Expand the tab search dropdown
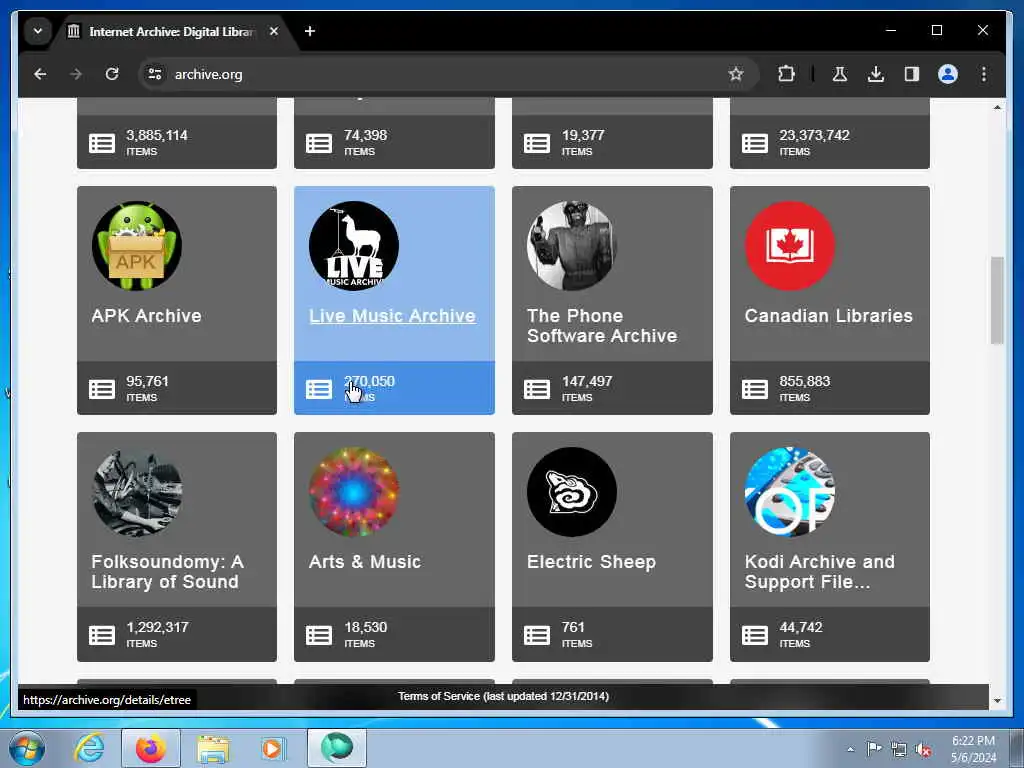1024x768 pixels. click(x=38, y=31)
